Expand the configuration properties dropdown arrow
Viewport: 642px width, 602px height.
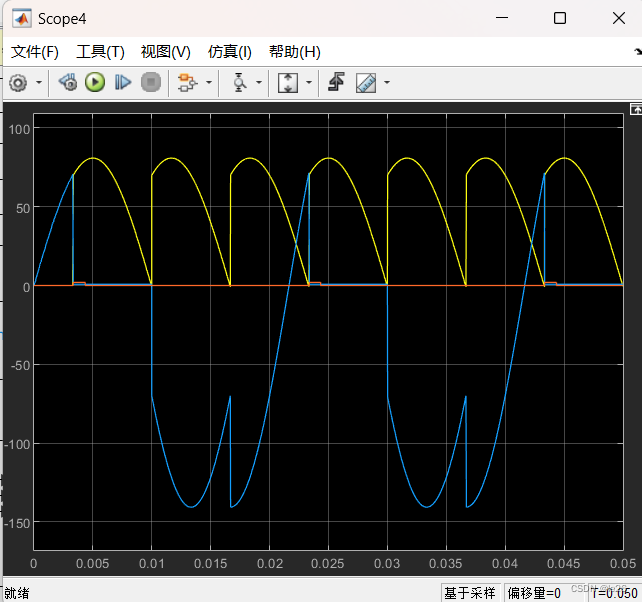[x=39, y=83]
